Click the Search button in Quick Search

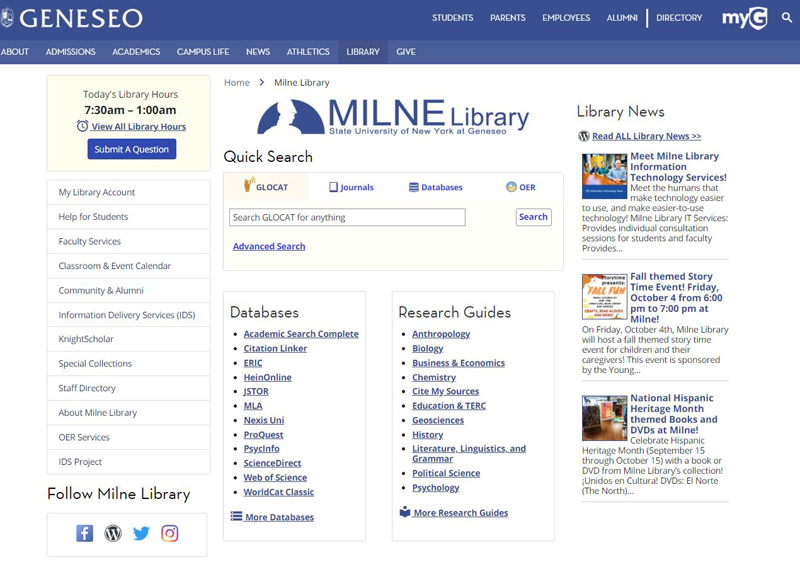(x=533, y=217)
